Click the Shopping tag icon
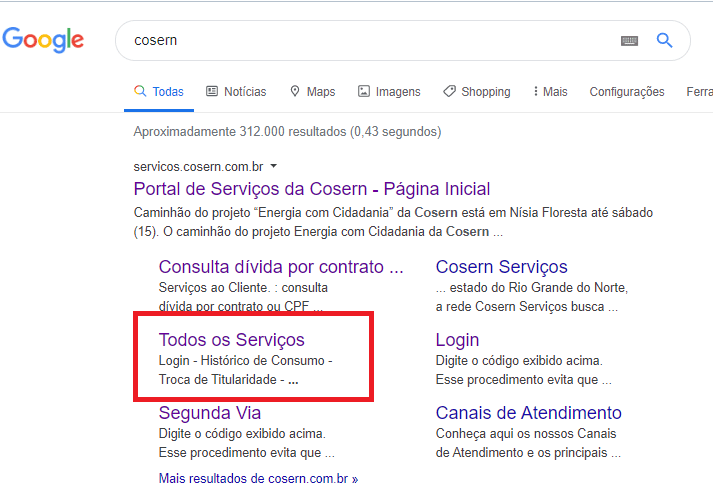This screenshot has width=713, height=488. click(x=449, y=91)
